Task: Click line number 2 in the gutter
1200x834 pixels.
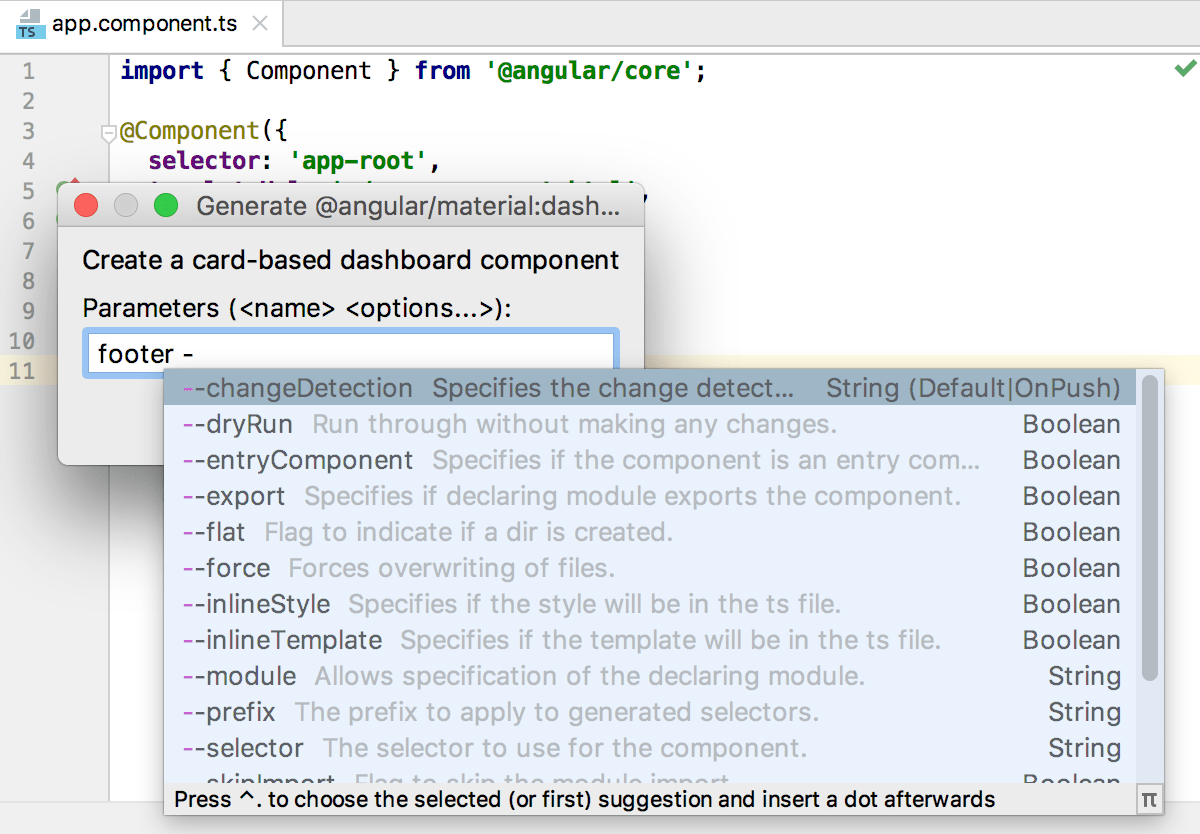Action: (28, 101)
